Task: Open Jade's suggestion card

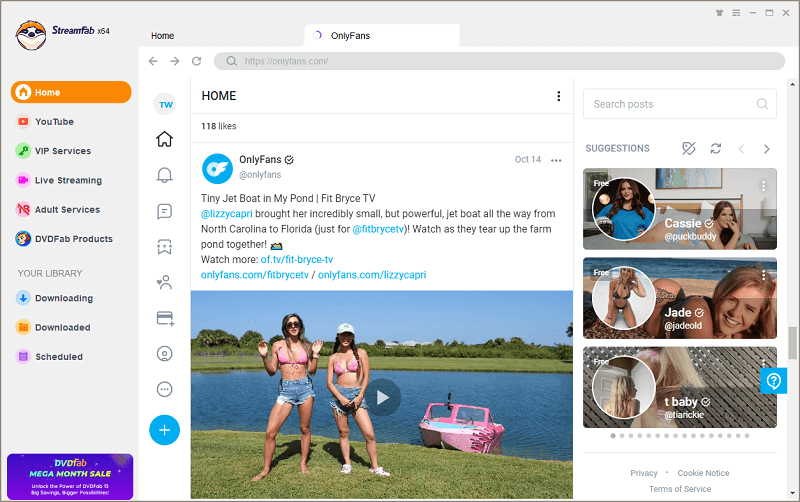Action: 680,298
